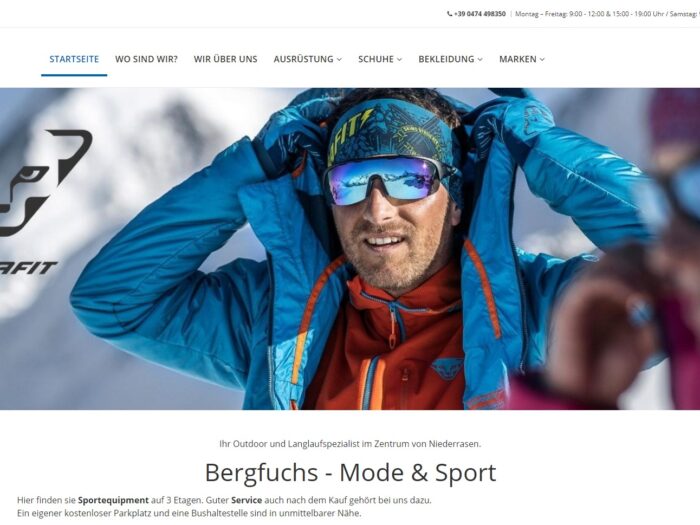Expand the Marken dropdown chevron

(x=542, y=59)
